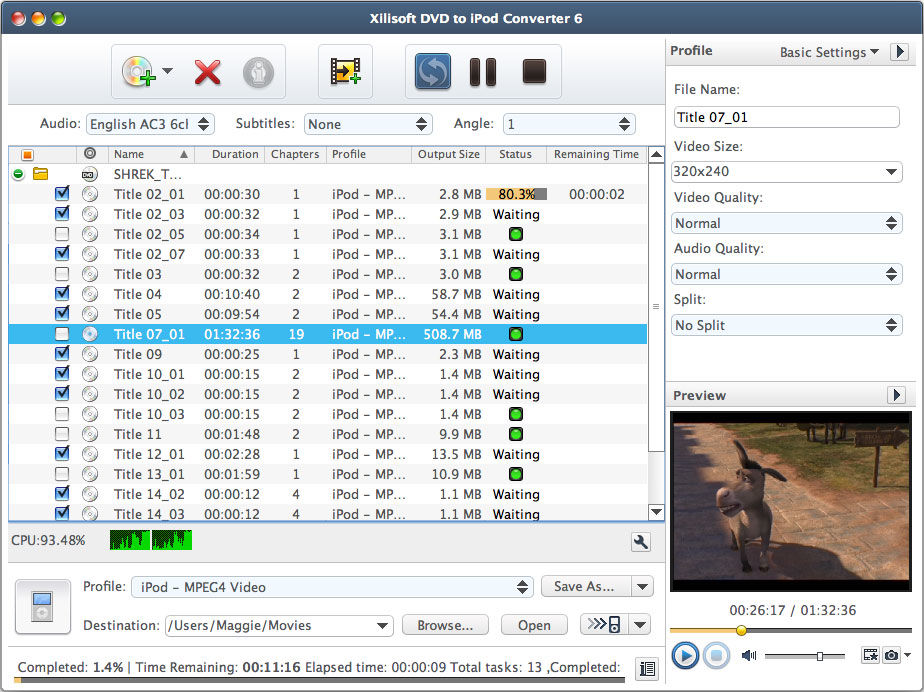Uncheck Title 12_01 checkbox
Screen dimensions: 924x692
pos(62,453)
